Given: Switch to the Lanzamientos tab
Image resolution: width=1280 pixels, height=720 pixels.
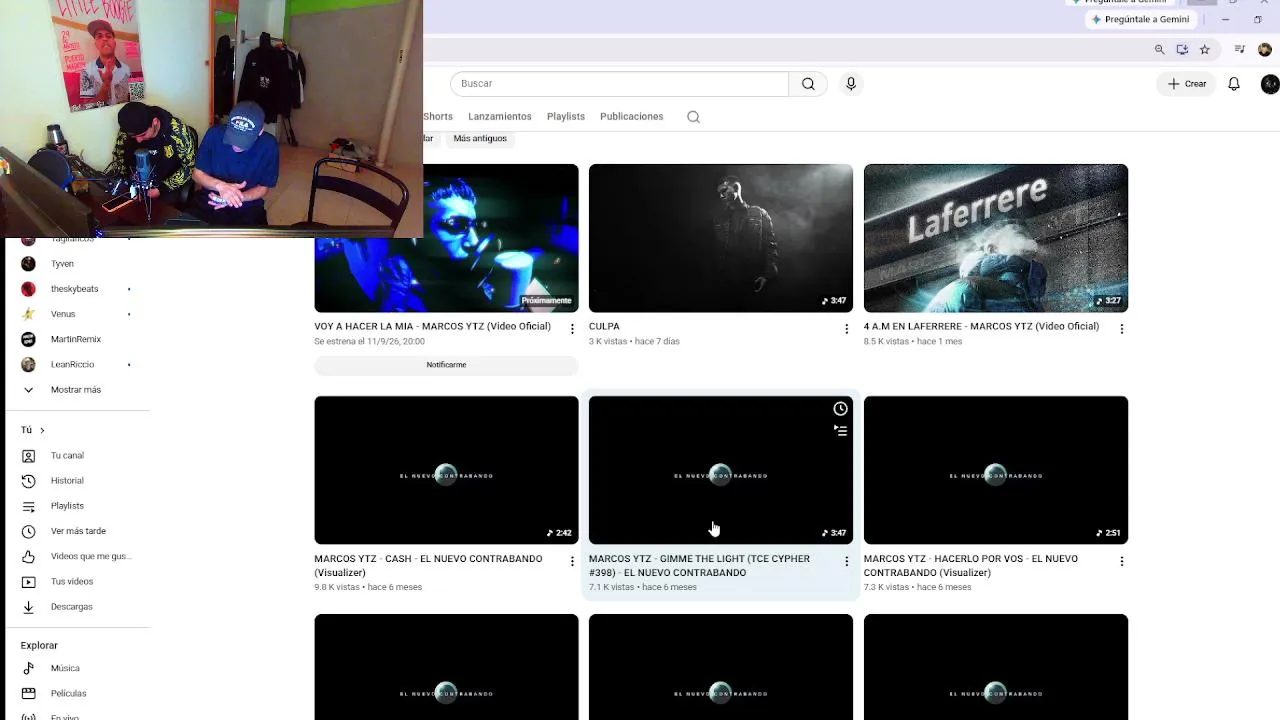Looking at the screenshot, I should (500, 117).
